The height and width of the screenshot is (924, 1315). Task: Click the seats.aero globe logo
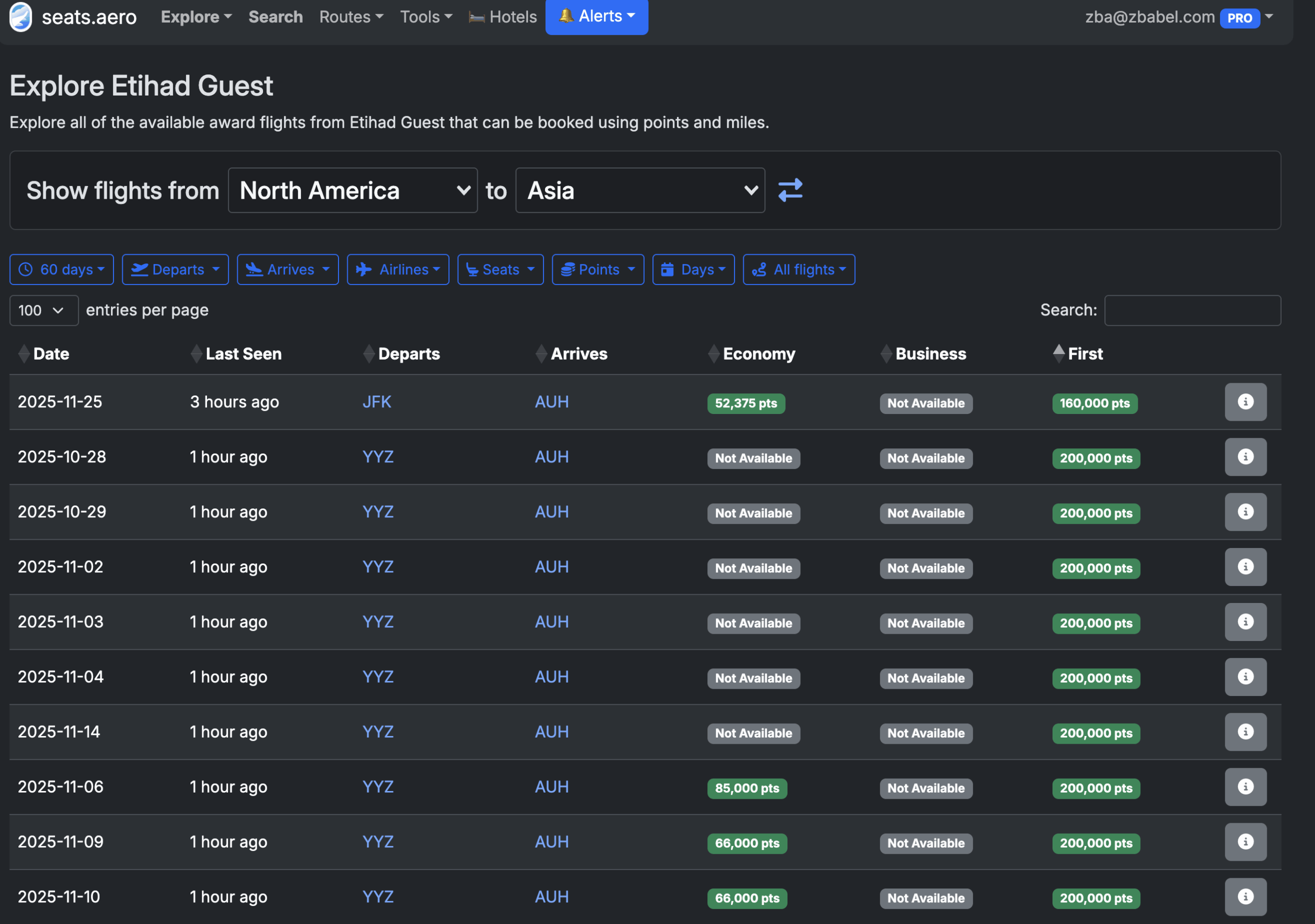point(21,16)
